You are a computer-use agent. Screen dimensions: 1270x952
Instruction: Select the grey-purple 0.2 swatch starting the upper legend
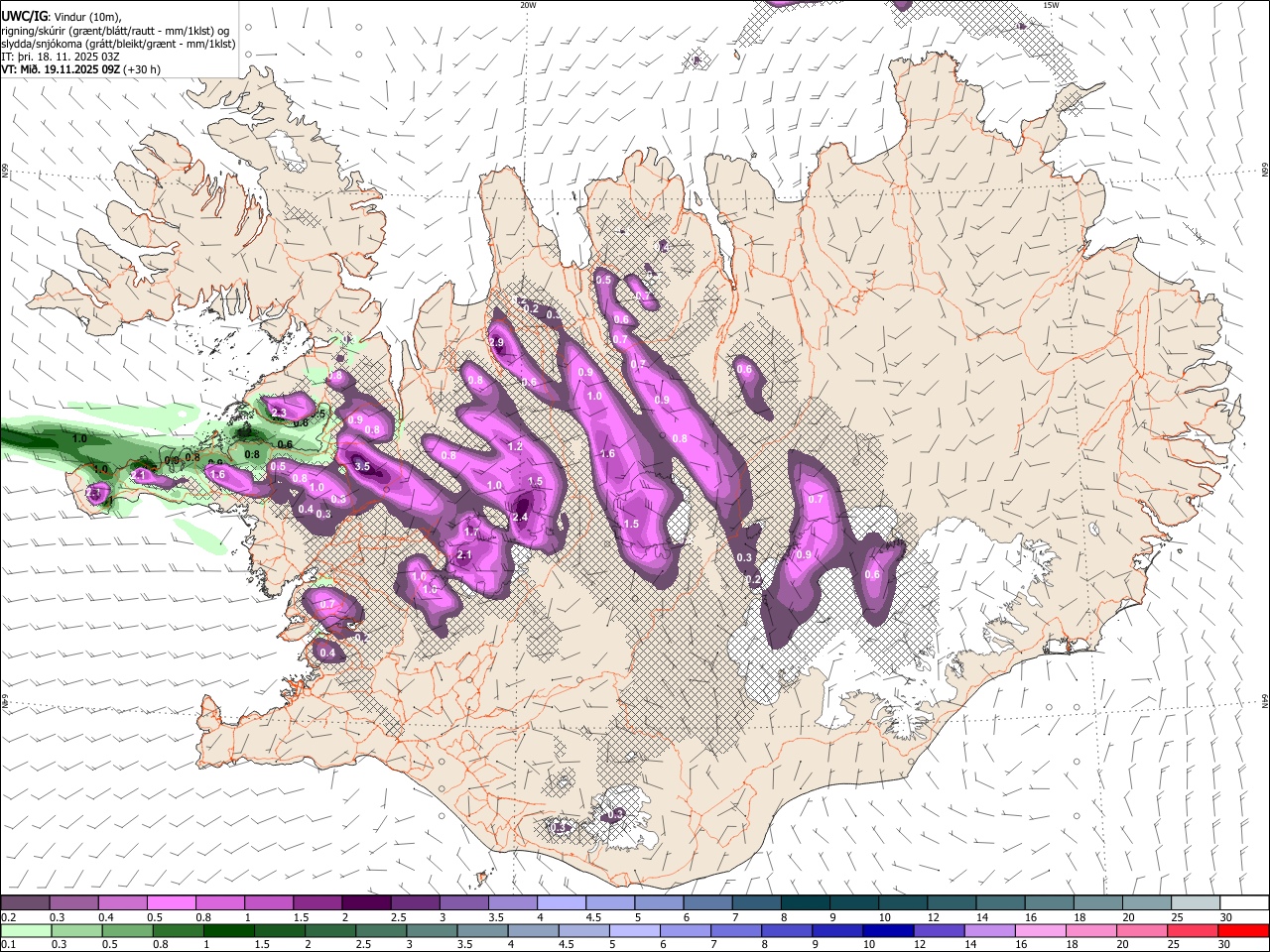tap(25, 902)
